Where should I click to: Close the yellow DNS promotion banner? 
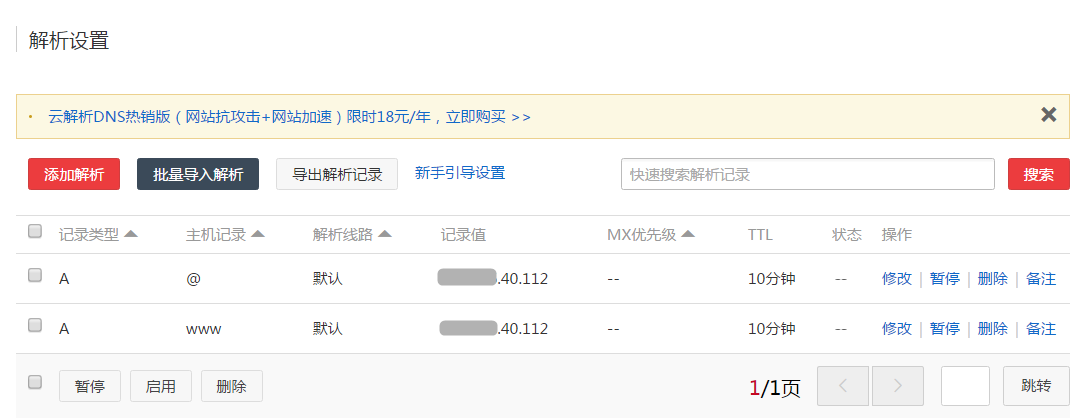point(1048,114)
